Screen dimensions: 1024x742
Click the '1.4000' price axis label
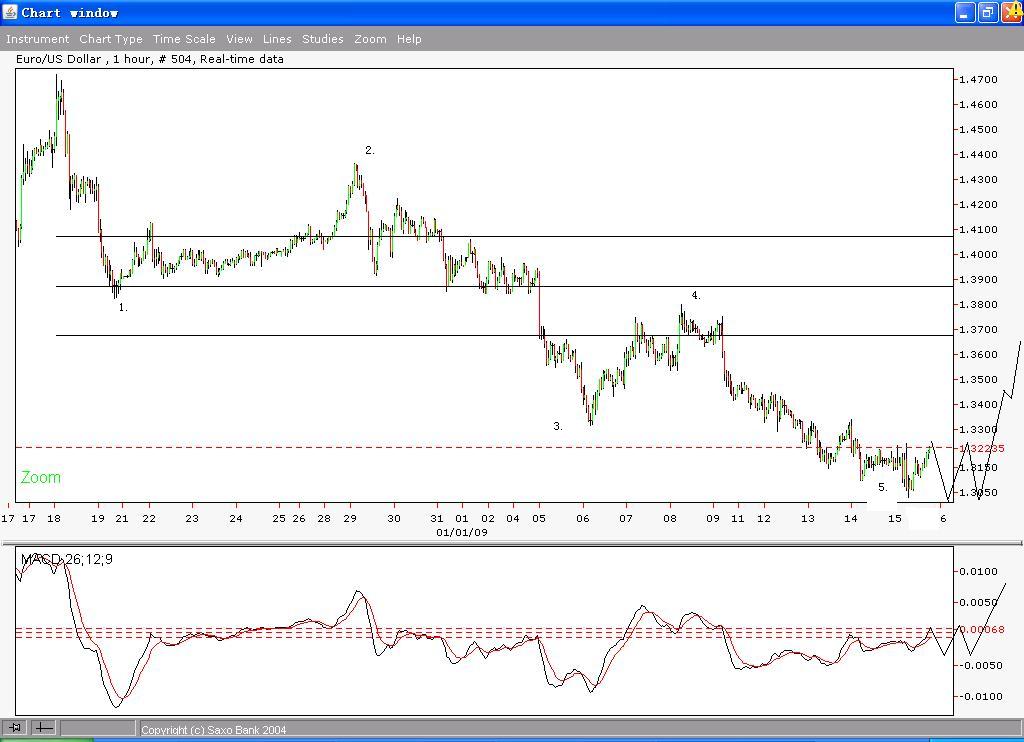[x=978, y=255]
